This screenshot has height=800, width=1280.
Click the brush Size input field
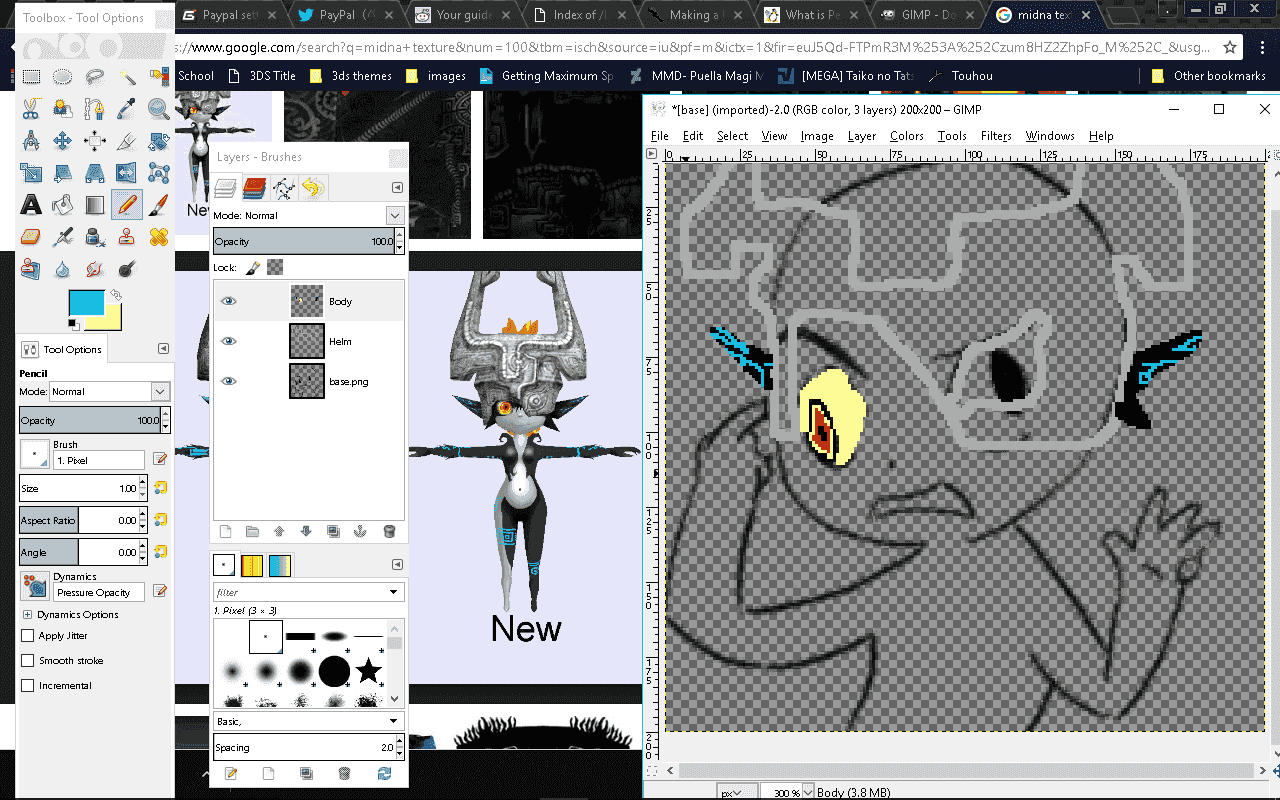77,488
